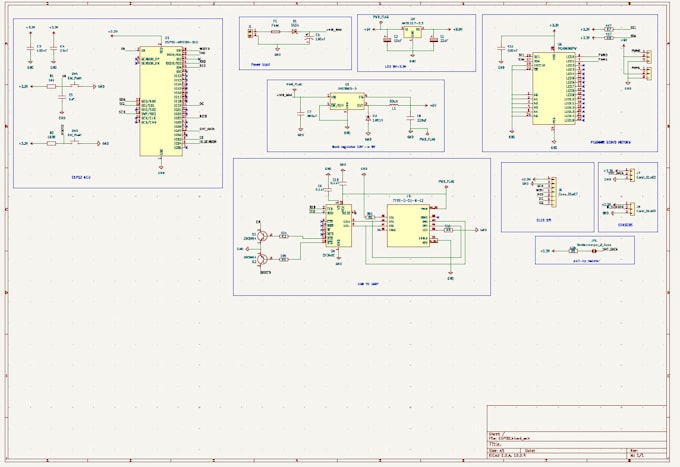Select the ESP32 module symbol U1

(x=161, y=101)
